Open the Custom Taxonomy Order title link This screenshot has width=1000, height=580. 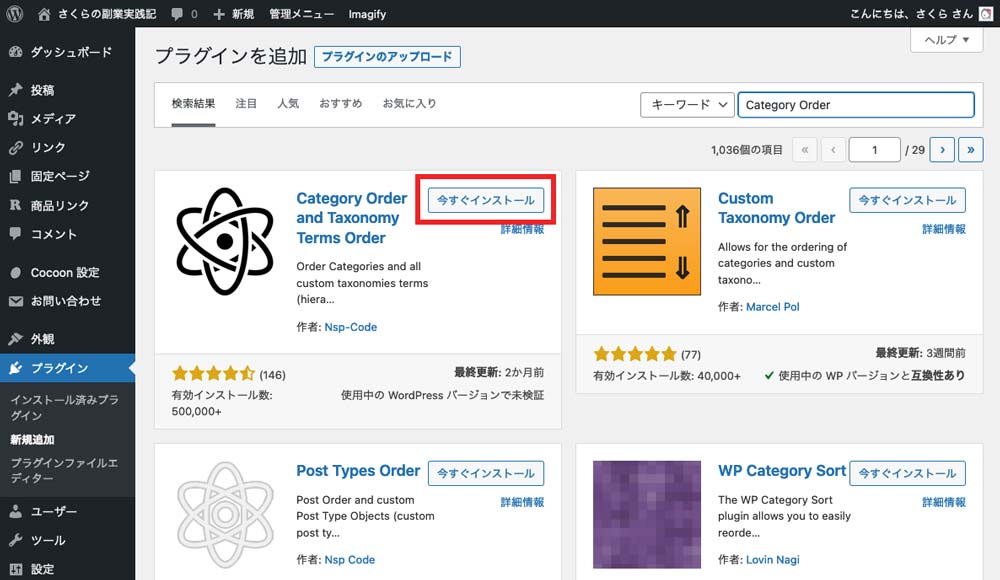(x=776, y=208)
